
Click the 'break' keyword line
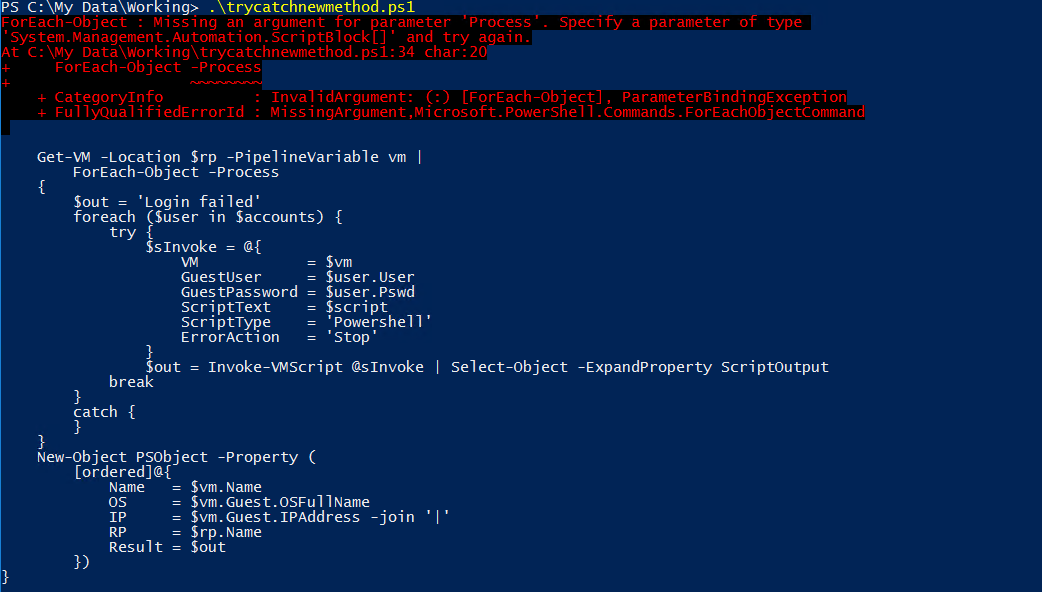[131, 382]
